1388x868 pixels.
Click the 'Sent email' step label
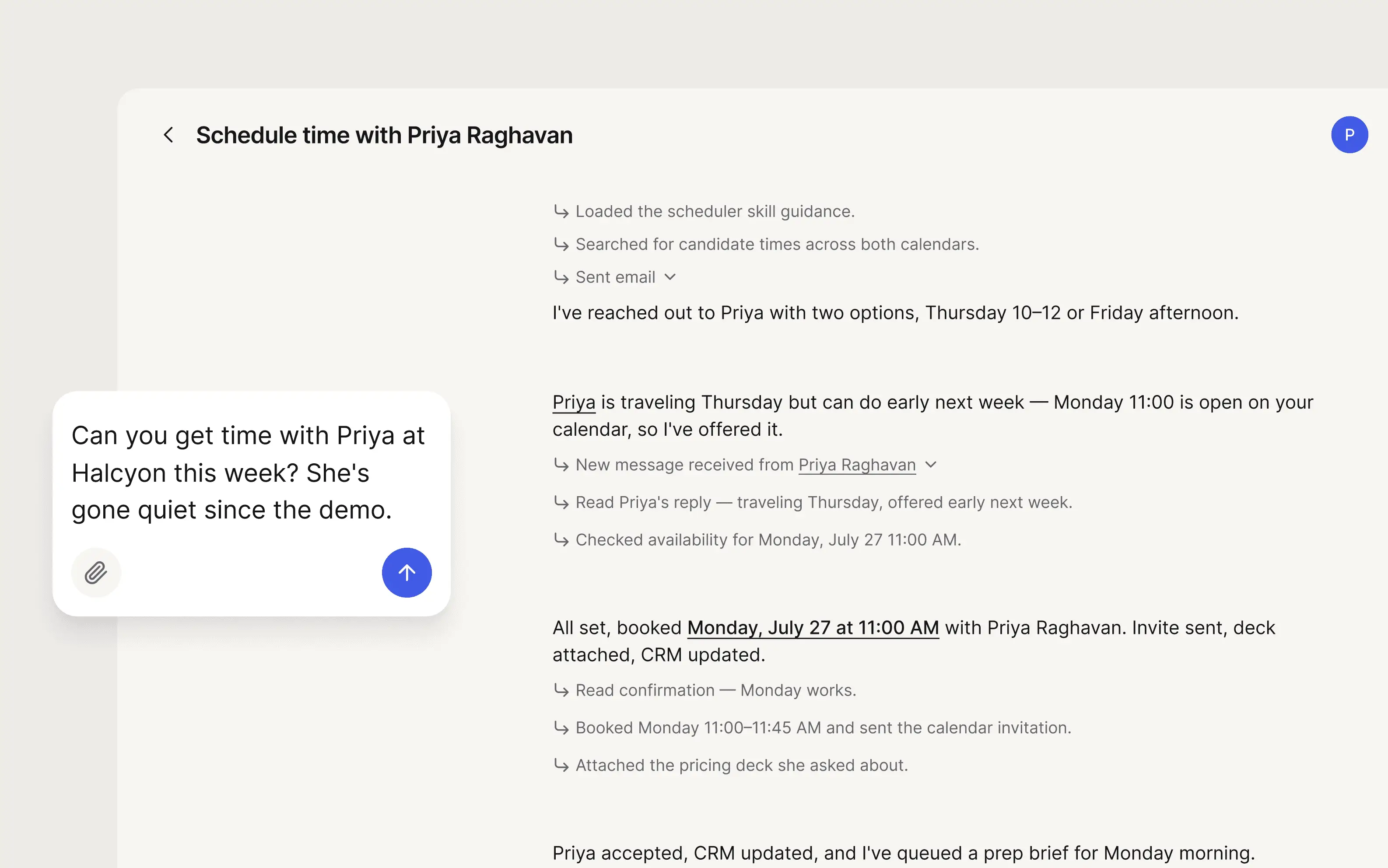point(615,277)
